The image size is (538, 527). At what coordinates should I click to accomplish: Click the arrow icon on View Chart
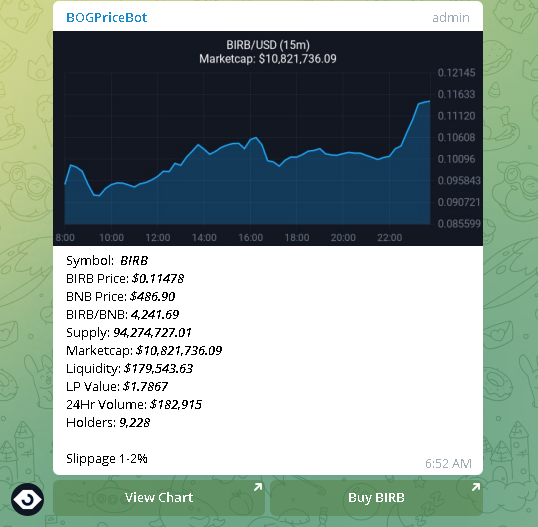(258, 487)
